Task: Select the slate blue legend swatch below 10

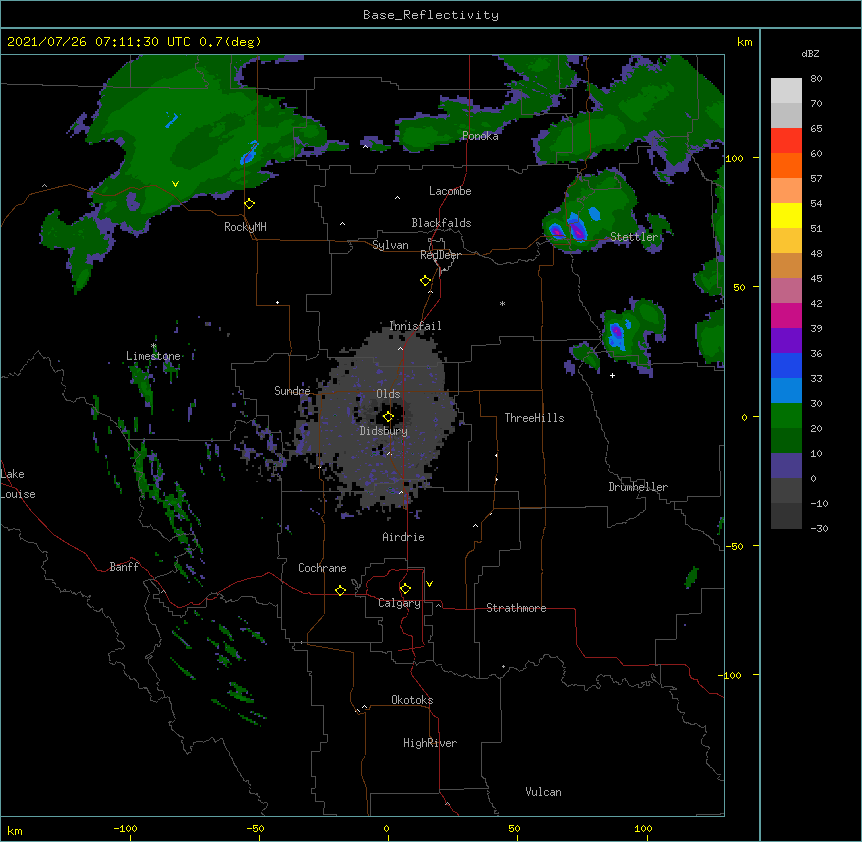Action: tap(786, 466)
